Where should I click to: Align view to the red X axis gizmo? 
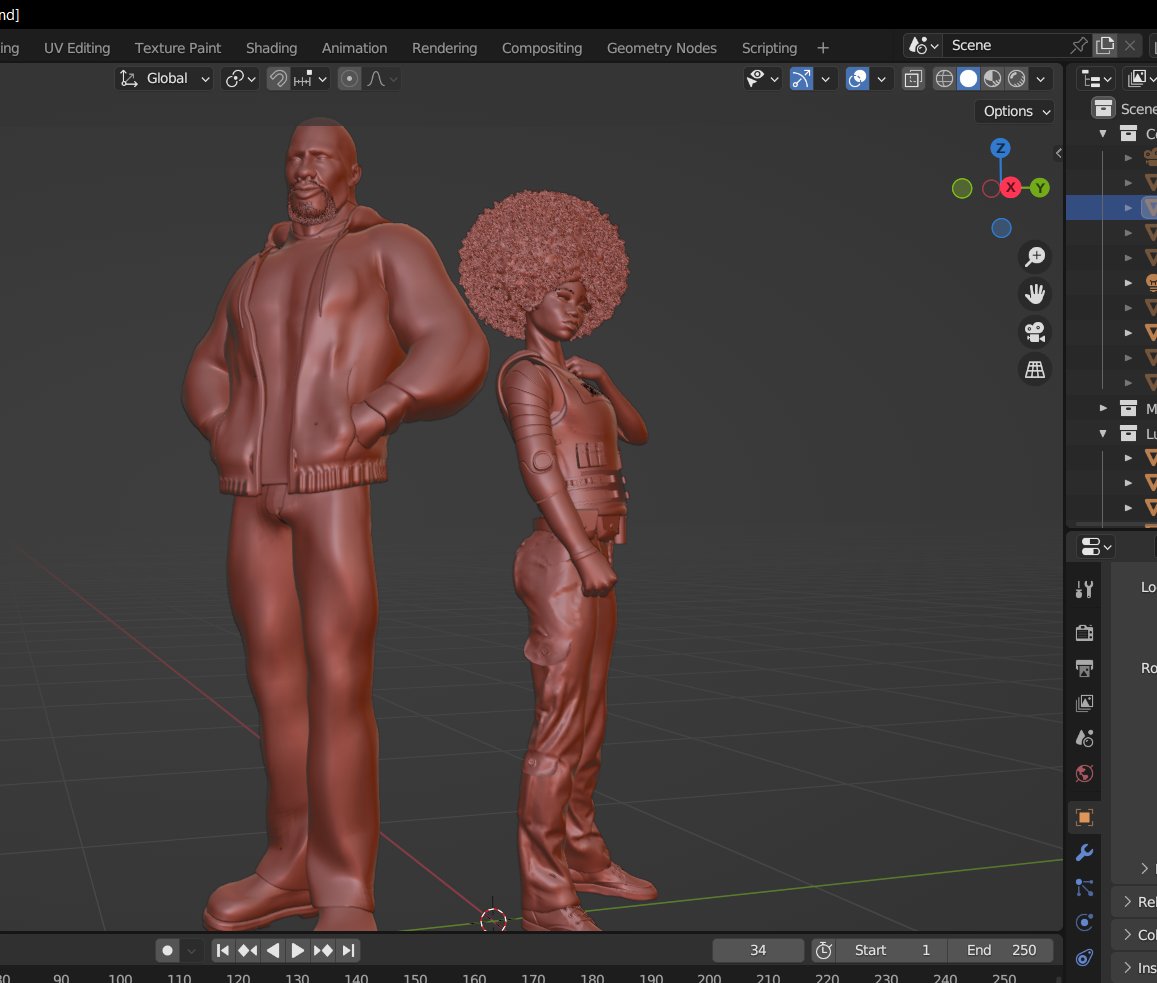1010,187
